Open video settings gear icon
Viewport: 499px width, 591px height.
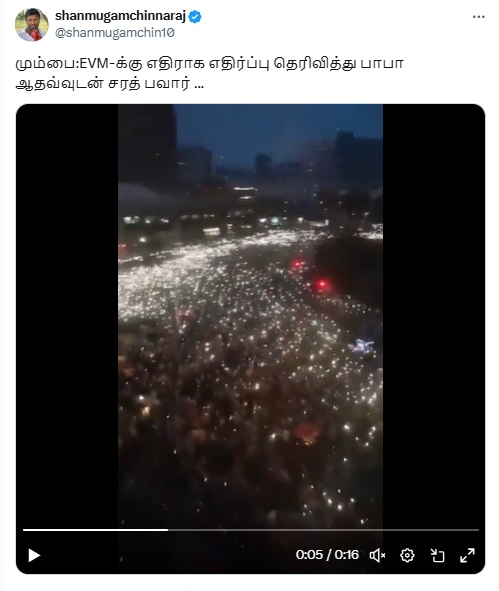(407, 555)
